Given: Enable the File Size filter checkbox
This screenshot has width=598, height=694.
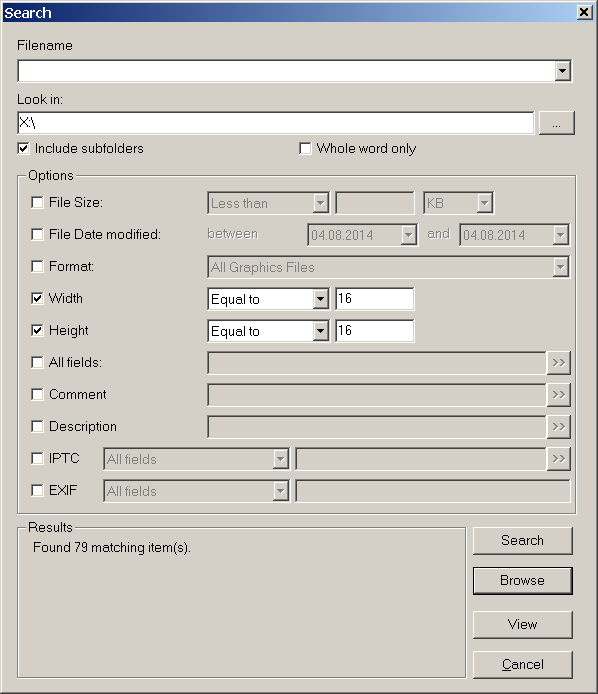Looking at the screenshot, I should (x=37, y=202).
